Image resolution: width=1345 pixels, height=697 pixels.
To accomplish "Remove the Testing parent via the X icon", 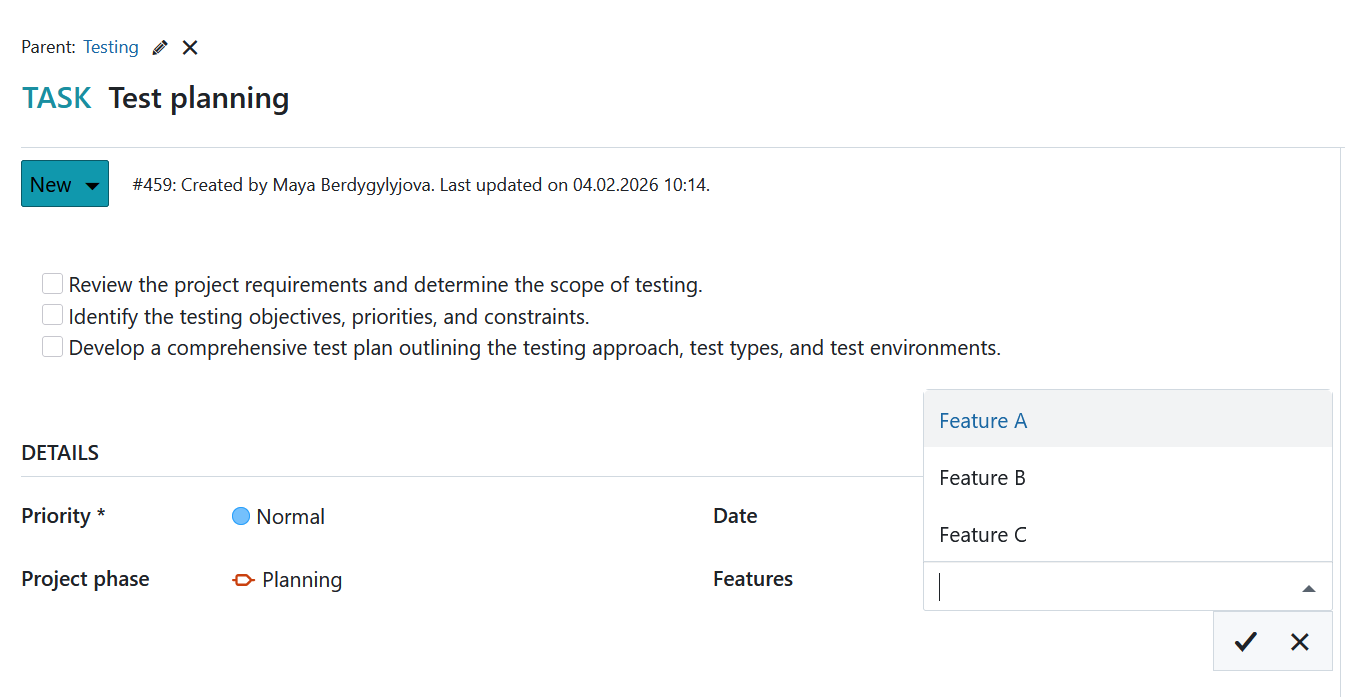I will click(189, 47).
